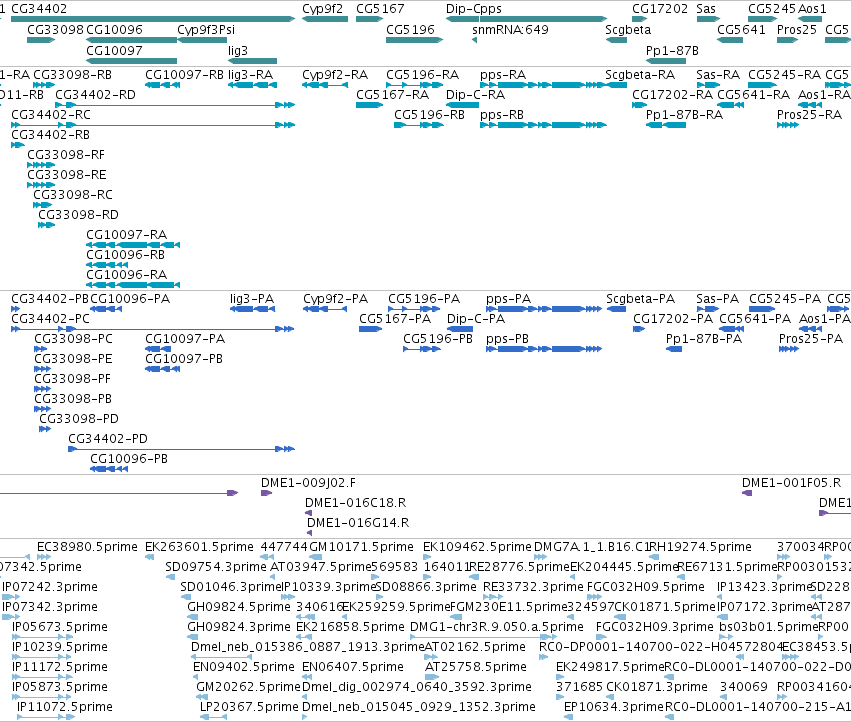Click the CG10096-RB transcript label
The width and height of the screenshot is (851, 722).
point(125,255)
